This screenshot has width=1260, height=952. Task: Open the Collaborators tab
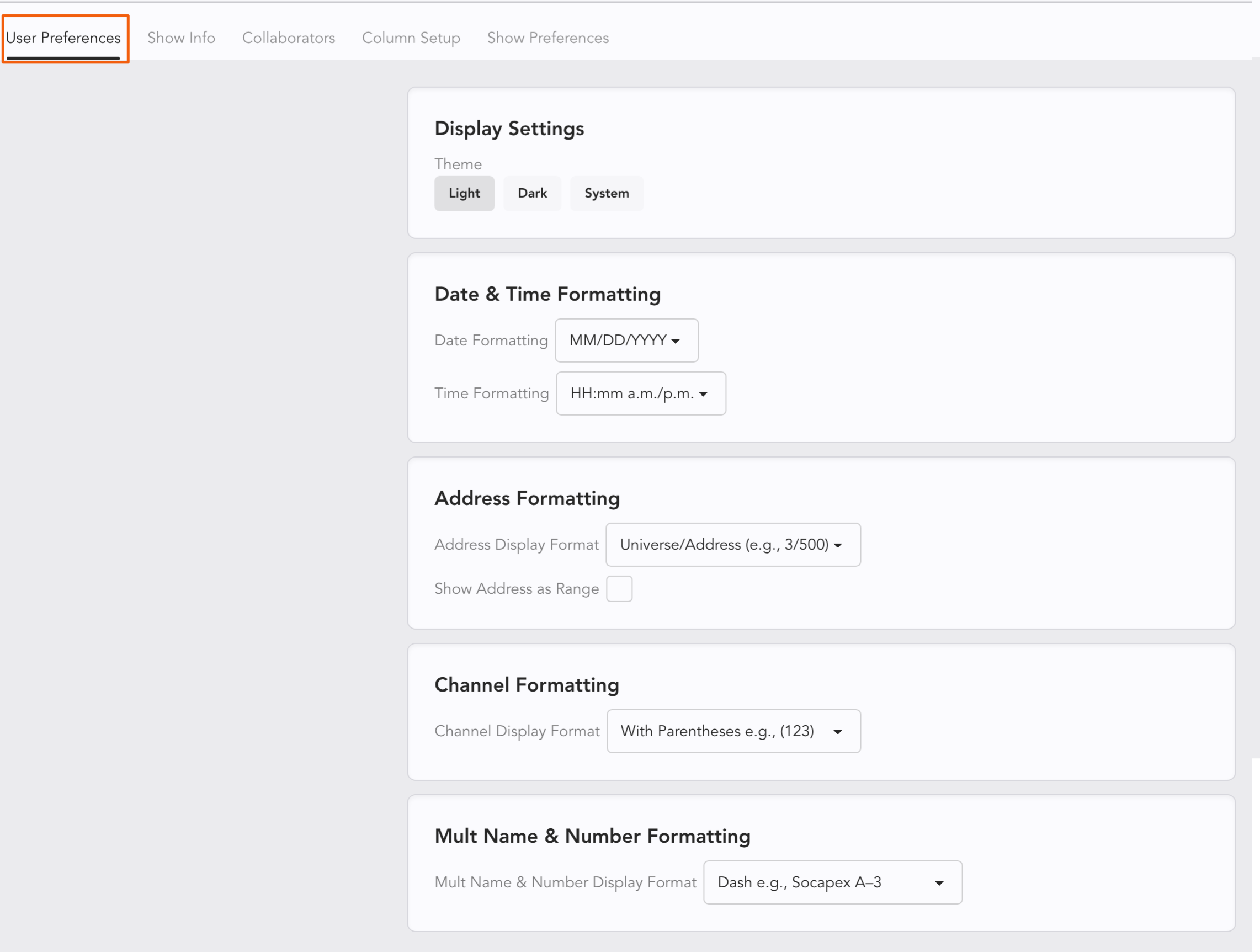click(x=288, y=38)
